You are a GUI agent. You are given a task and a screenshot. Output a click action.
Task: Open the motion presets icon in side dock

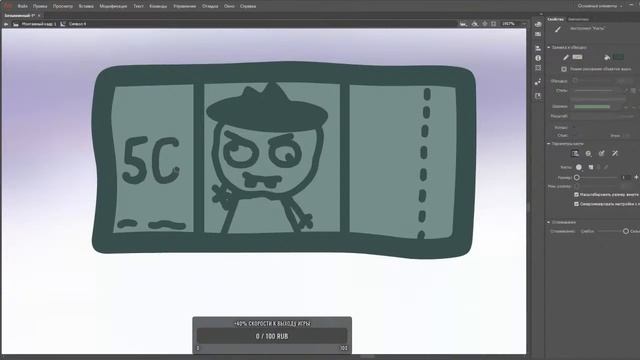pyautogui.click(x=538, y=82)
